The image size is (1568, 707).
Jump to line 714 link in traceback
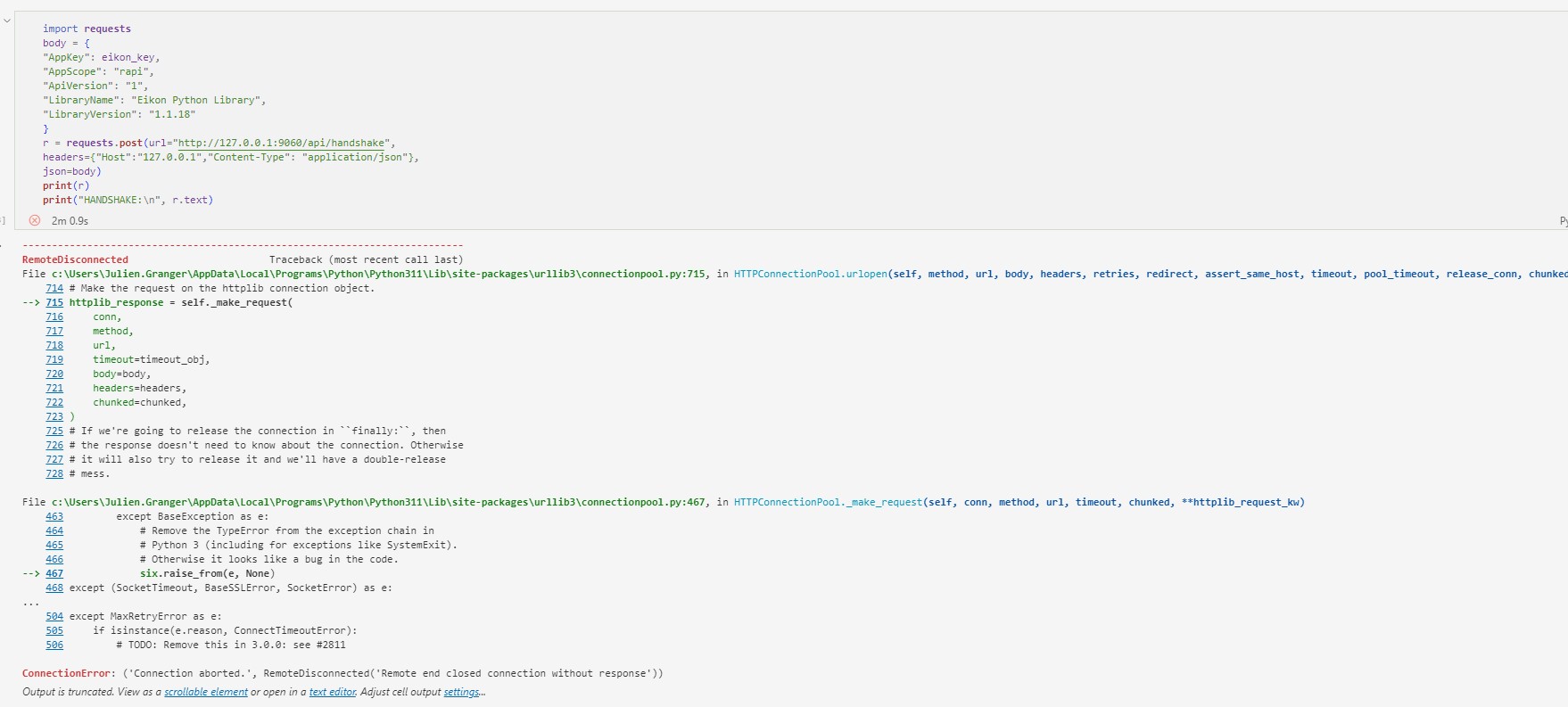[x=54, y=288]
